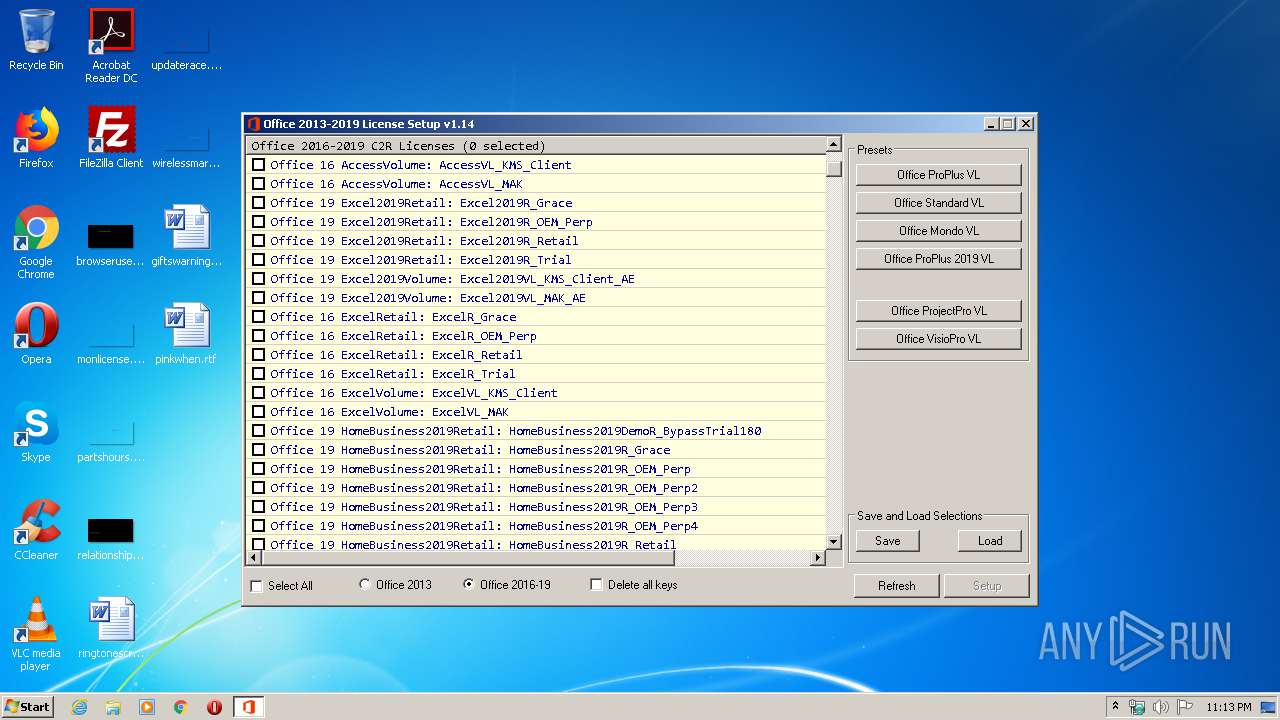Select HomeBusiness2019DemoR_BypassTrial180 row text
This screenshot has height=720, width=1280.
[516, 431]
